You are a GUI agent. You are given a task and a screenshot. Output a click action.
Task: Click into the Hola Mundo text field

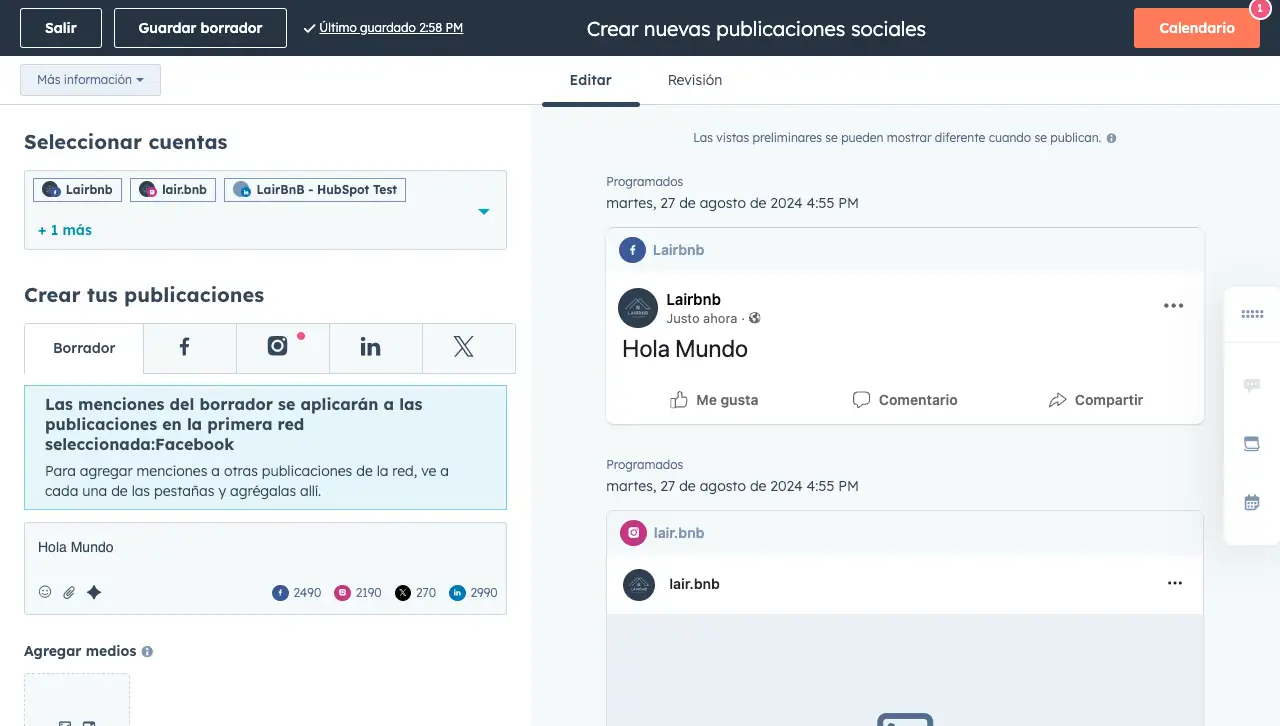pyautogui.click(x=265, y=548)
